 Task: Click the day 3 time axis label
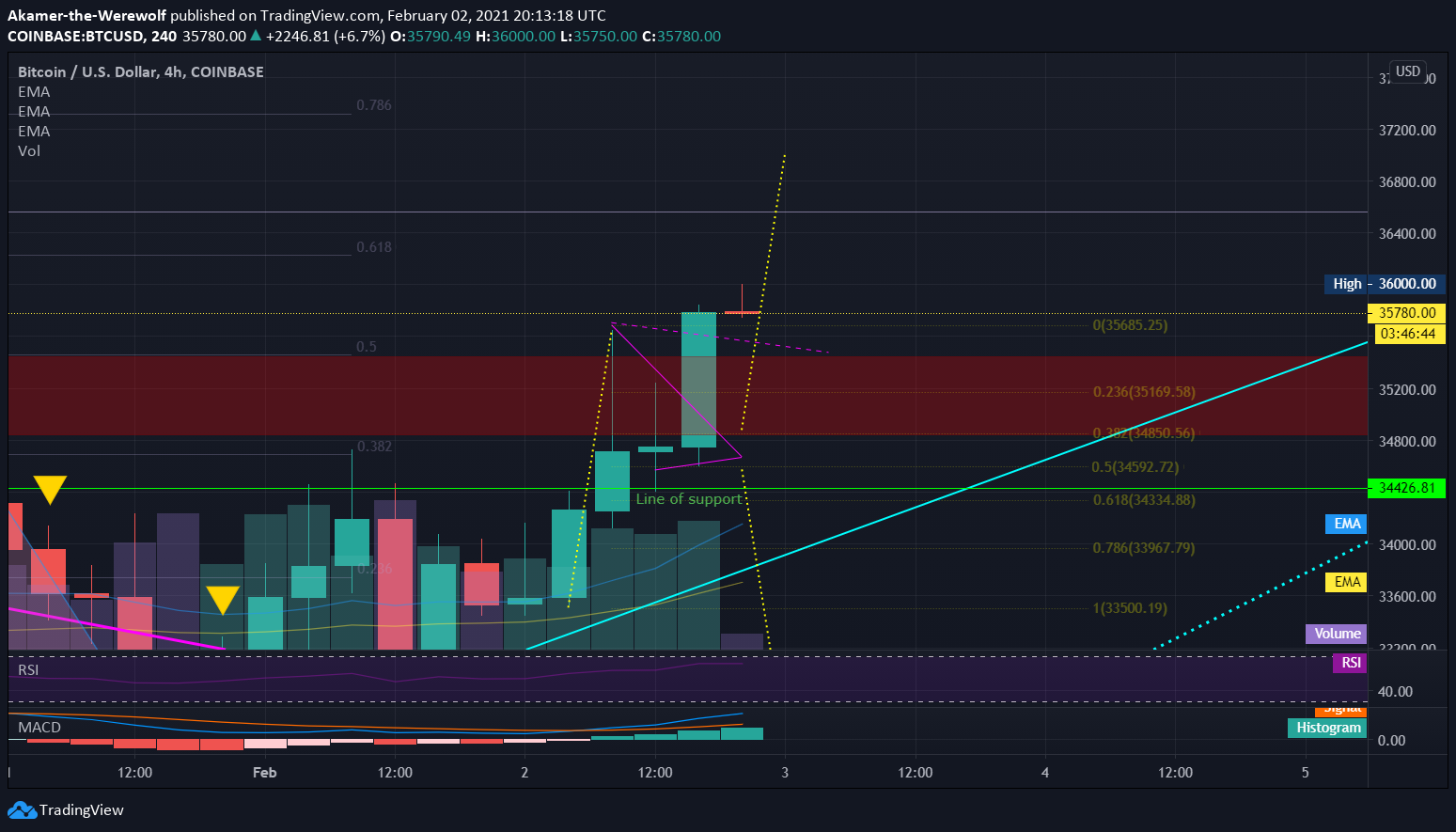pos(785,772)
